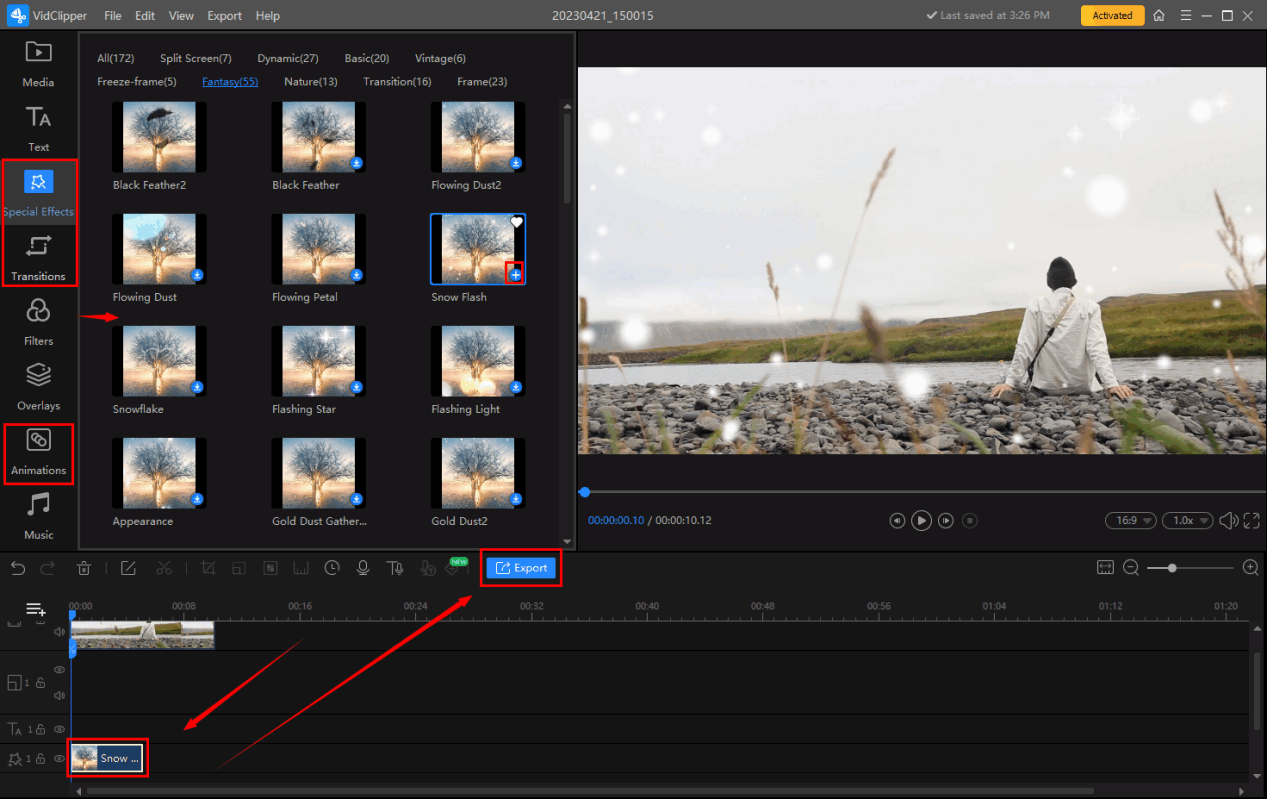Image resolution: width=1267 pixels, height=799 pixels.
Task: Open the 1.0x playback speed dropdown
Action: [1187, 520]
